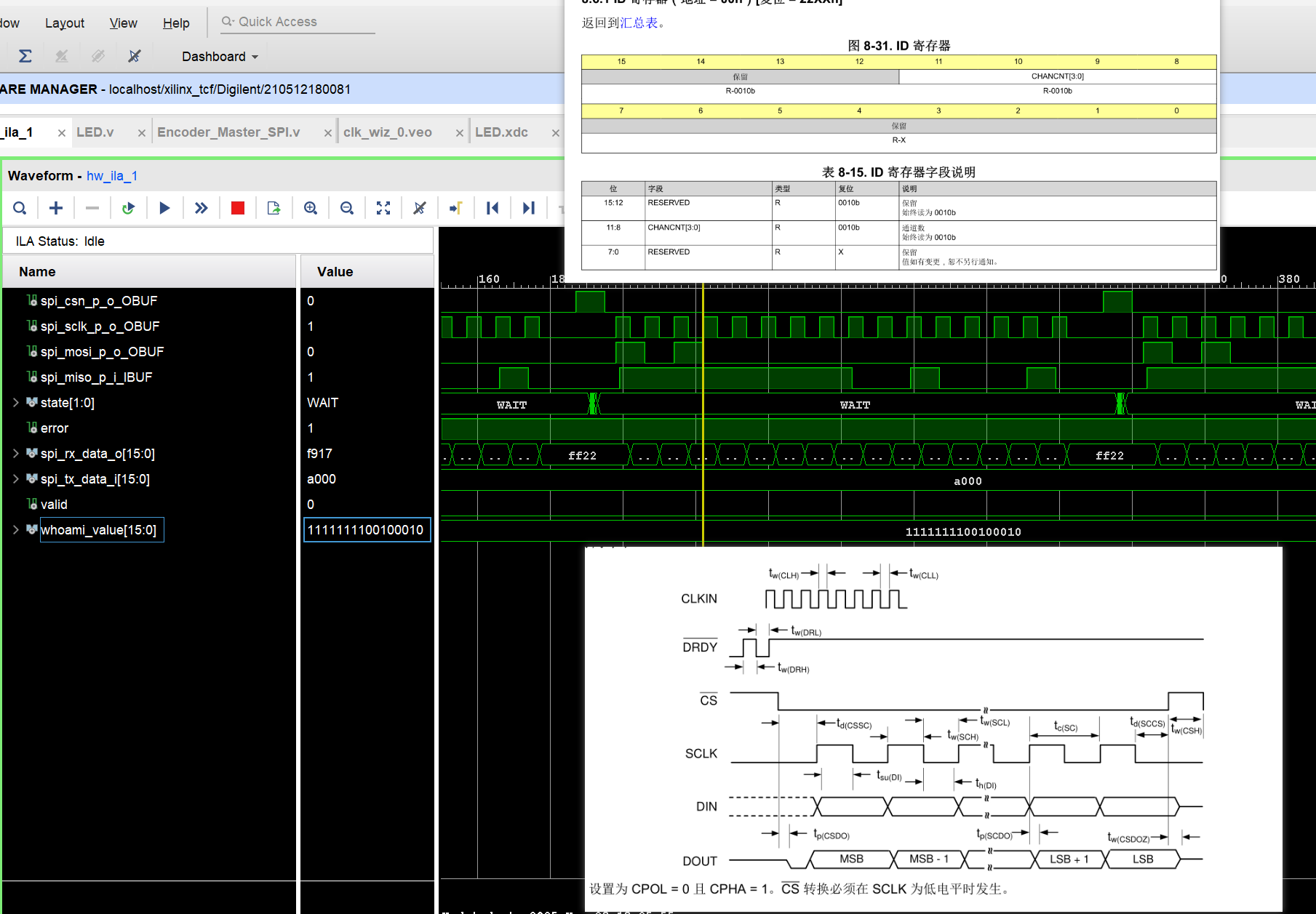
Task: Click the auto re-trigger toggle icon
Action: click(x=128, y=209)
